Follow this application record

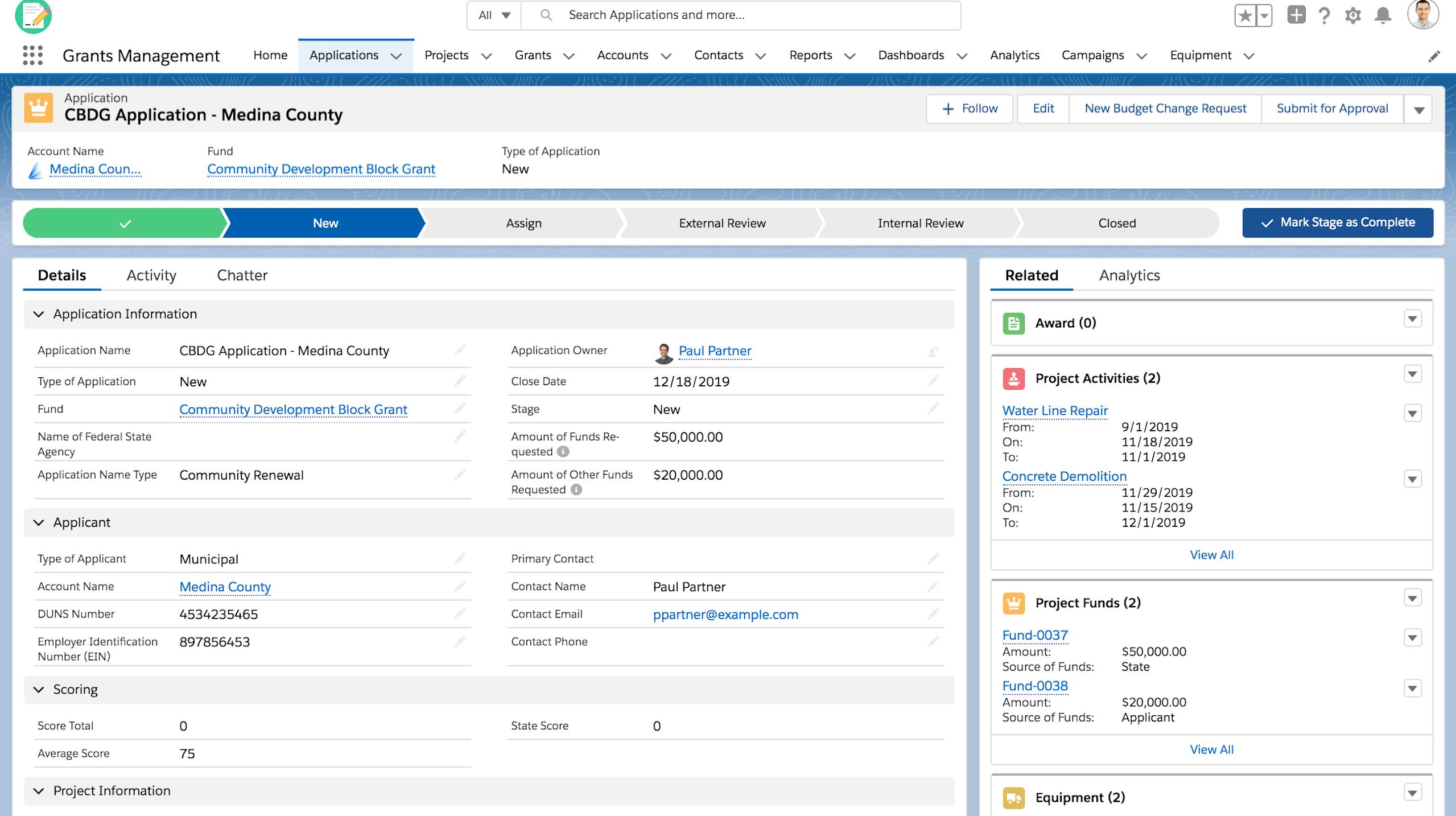click(969, 108)
